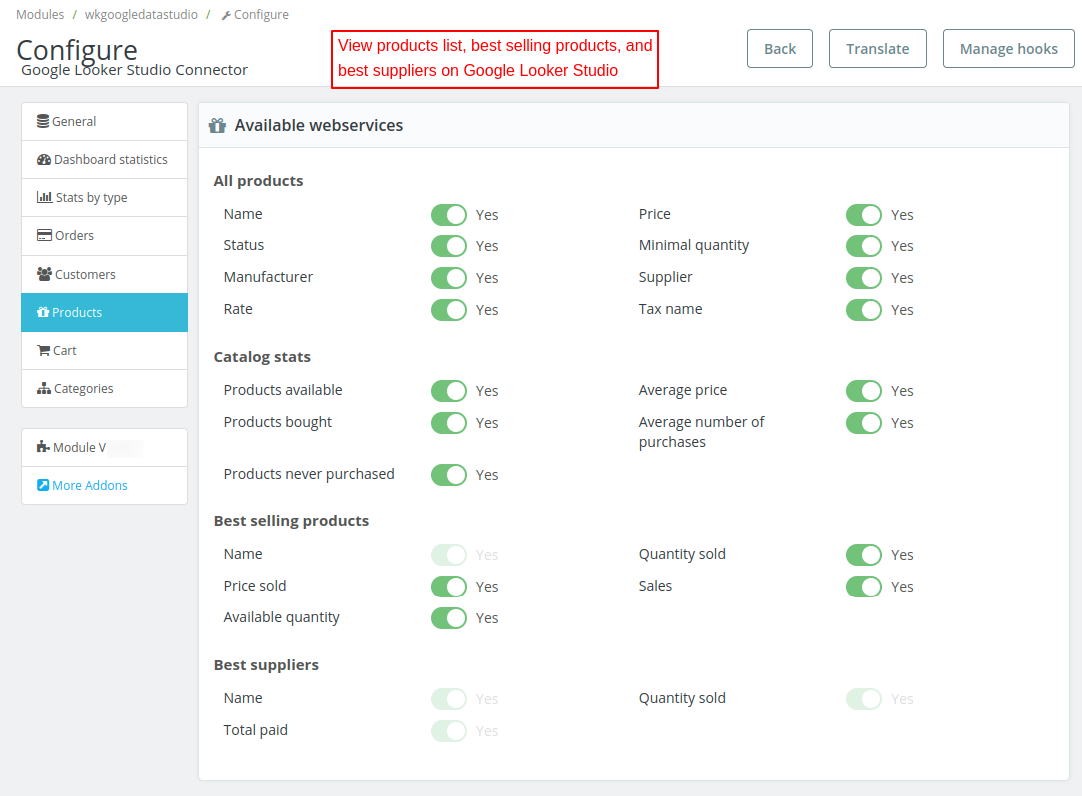This screenshot has height=796, width=1082.
Task: Click the Customers group icon
Action: click(x=44, y=274)
